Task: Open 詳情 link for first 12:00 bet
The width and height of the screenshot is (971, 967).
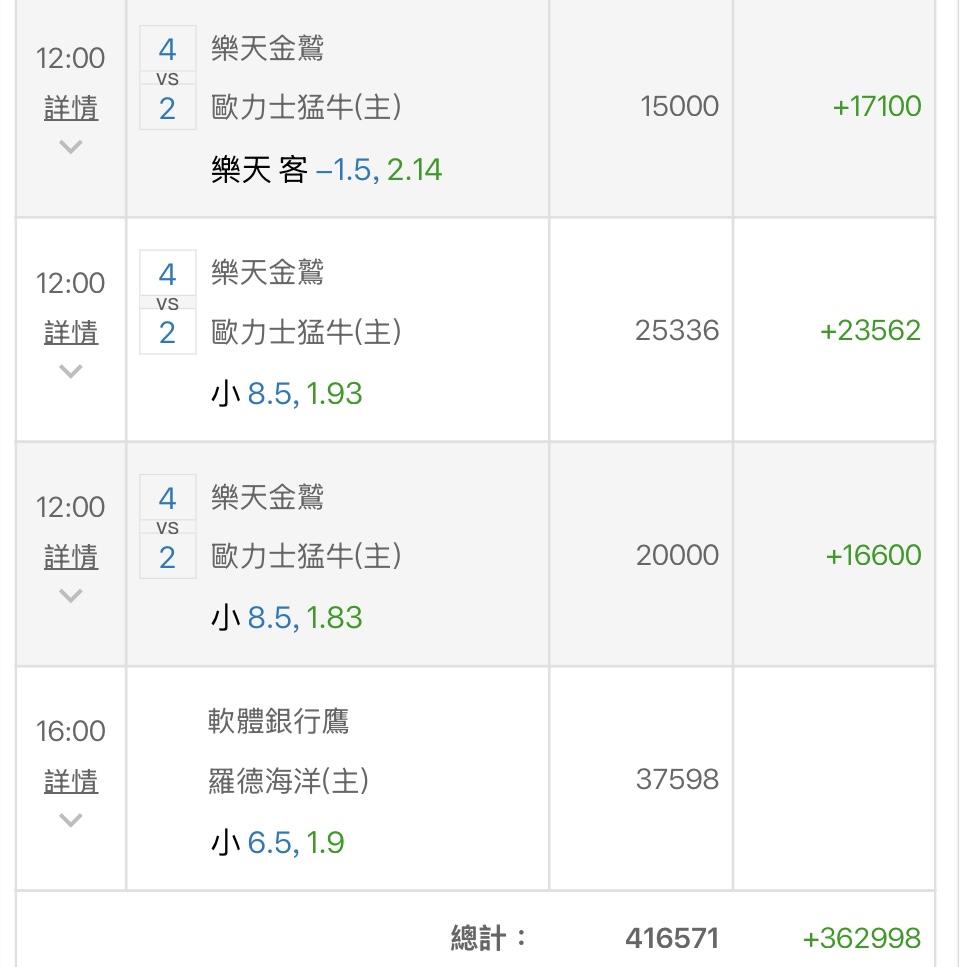Action: coord(71,108)
